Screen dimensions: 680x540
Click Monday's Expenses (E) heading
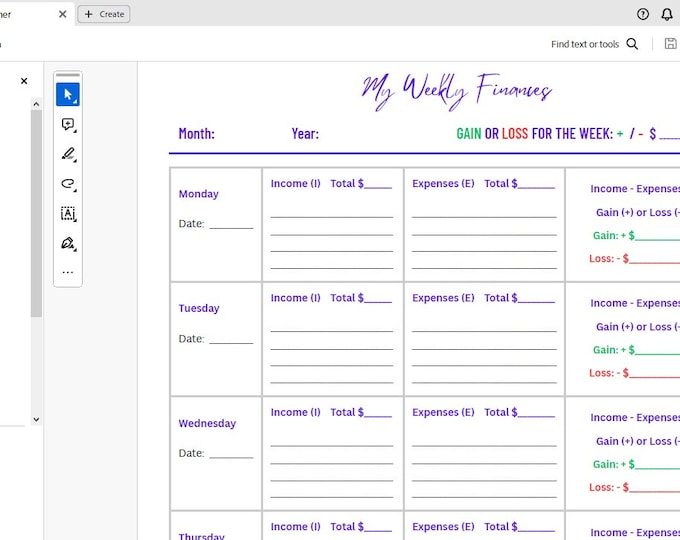(x=443, y=183)
